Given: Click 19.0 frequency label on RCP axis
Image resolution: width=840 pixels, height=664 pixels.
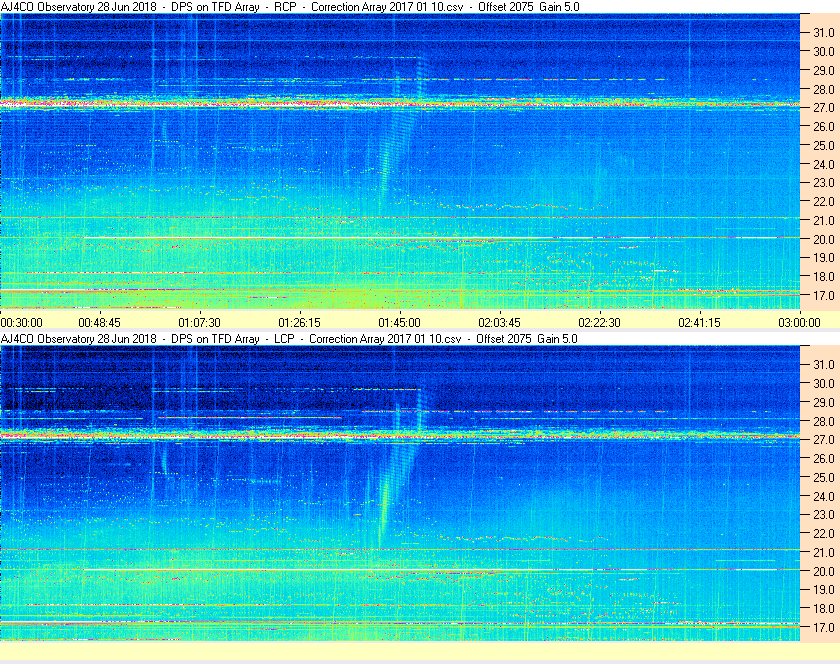Looking at the screenshot, I should pos(824,258).
